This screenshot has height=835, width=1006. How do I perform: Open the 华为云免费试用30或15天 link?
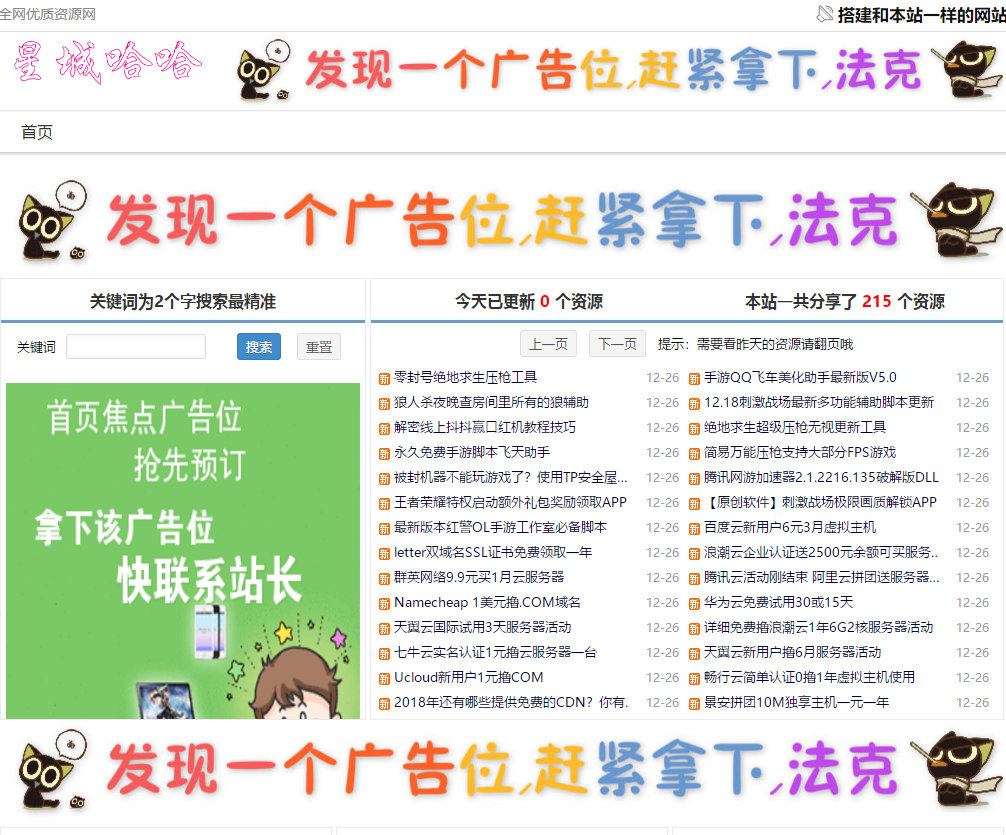(778, 602)
